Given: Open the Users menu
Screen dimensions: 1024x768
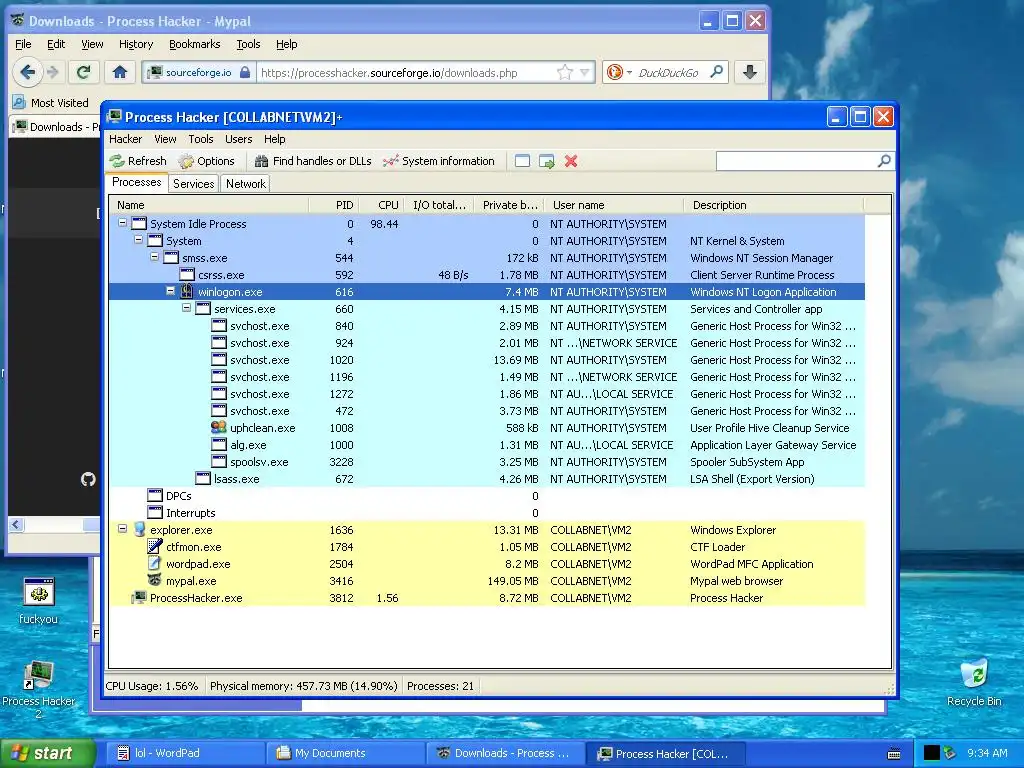Looking at the screenshot, I should coord(238,139).
